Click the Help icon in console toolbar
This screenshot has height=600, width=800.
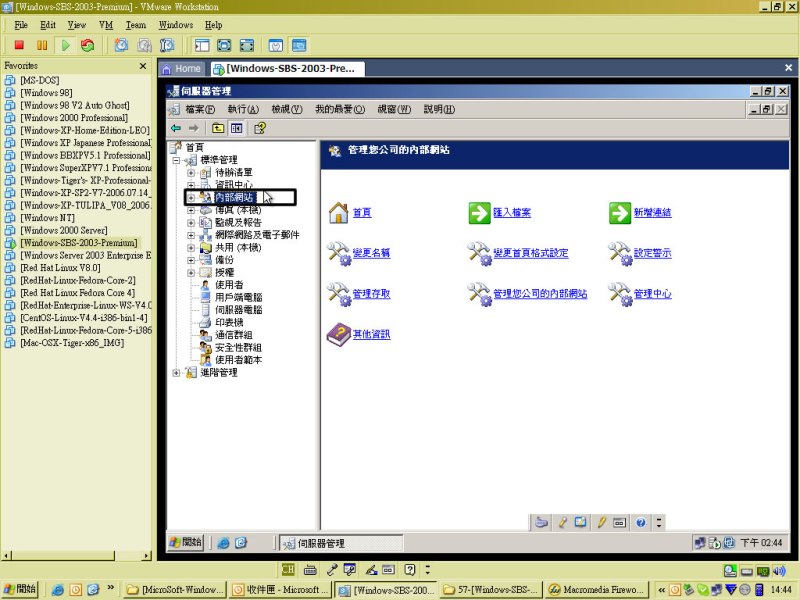pyautogui.click(x=260, y=128)
